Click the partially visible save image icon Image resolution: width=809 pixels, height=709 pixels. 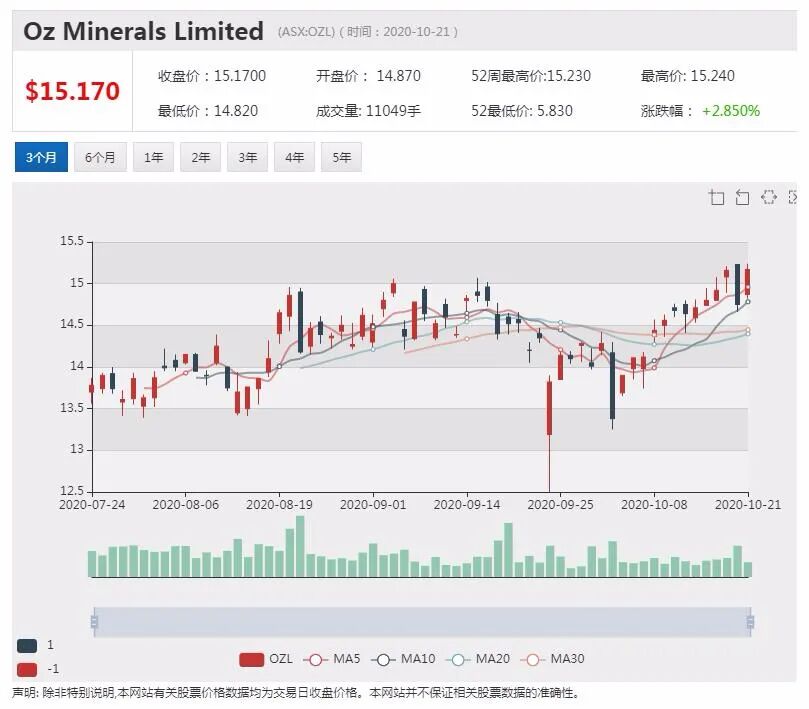[793, 197]
